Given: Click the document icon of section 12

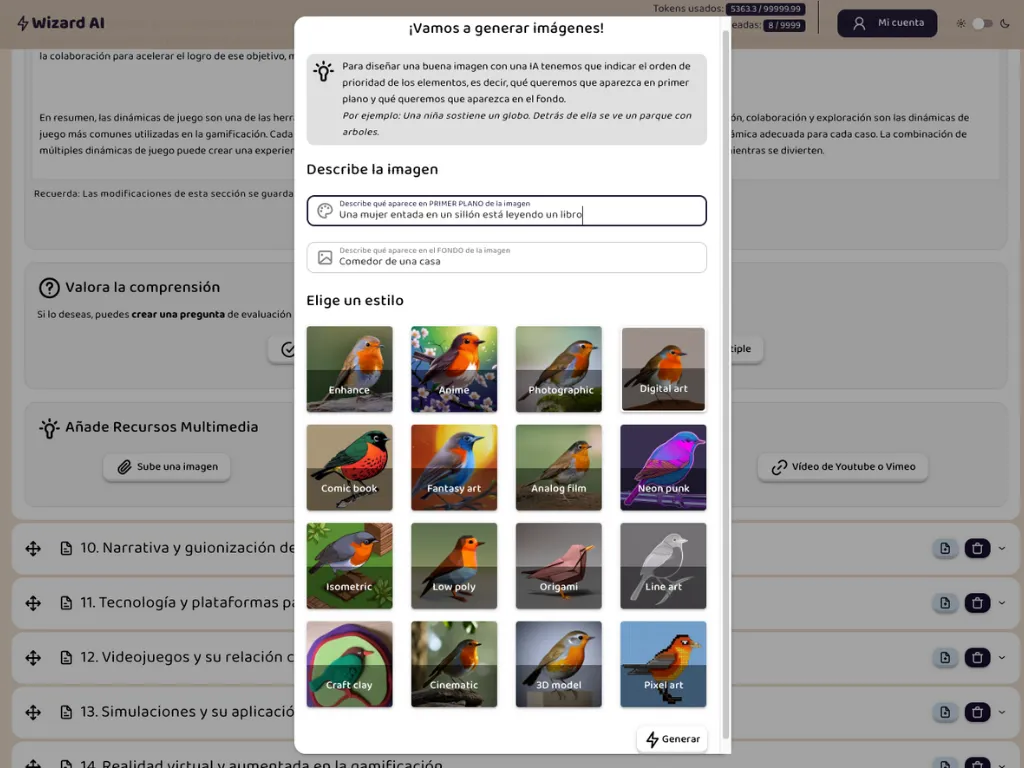Looking at the screenshot, I should (66, 658).
